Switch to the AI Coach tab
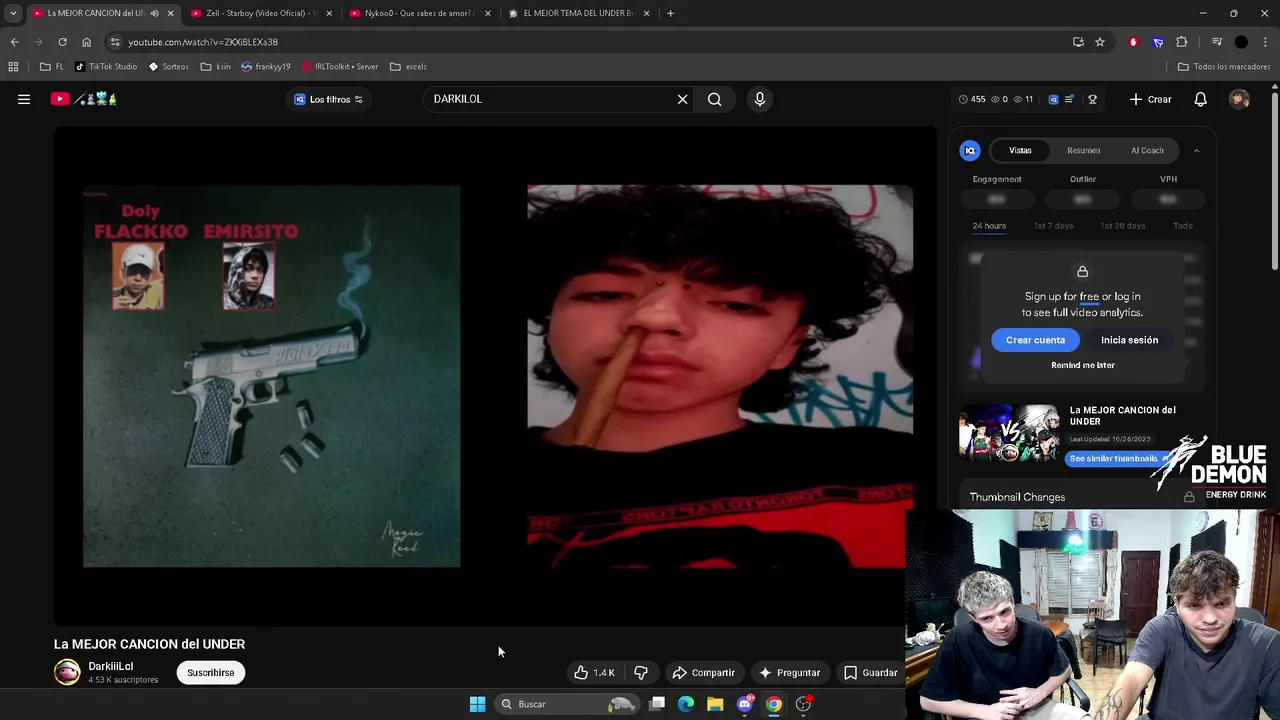 (1147, 151)
